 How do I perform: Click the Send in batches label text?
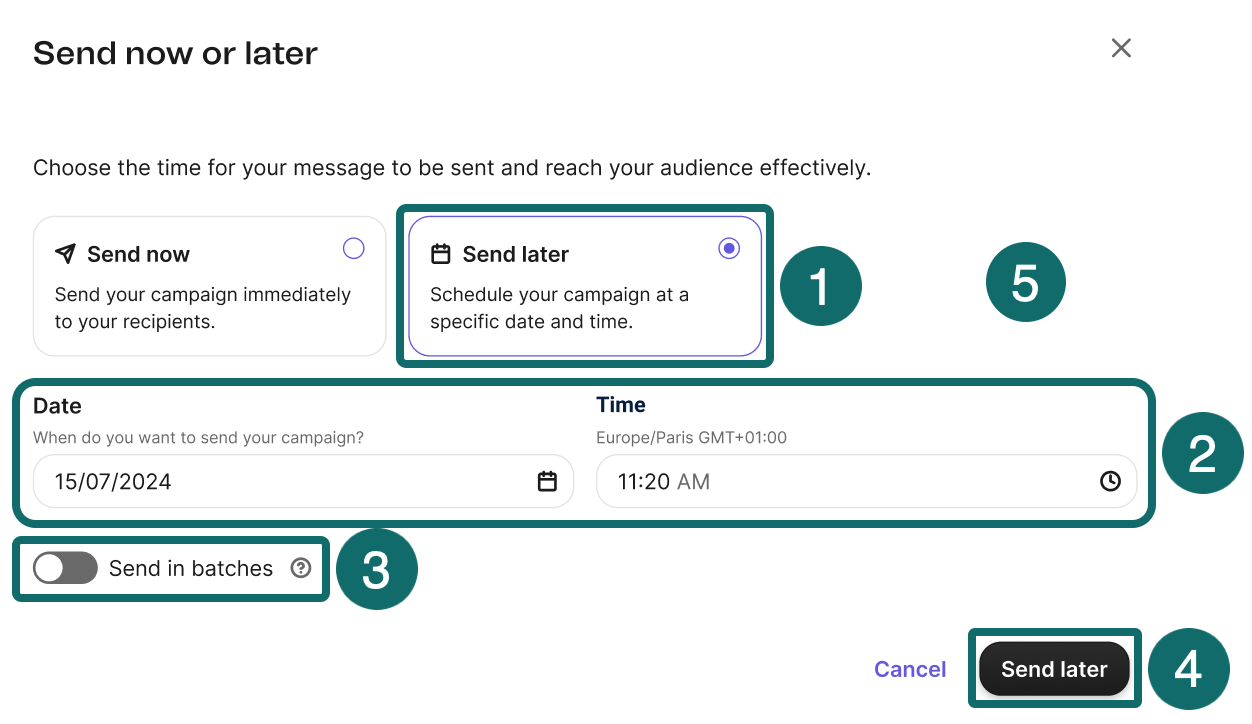pyautogui.click(x=190, y=568)
